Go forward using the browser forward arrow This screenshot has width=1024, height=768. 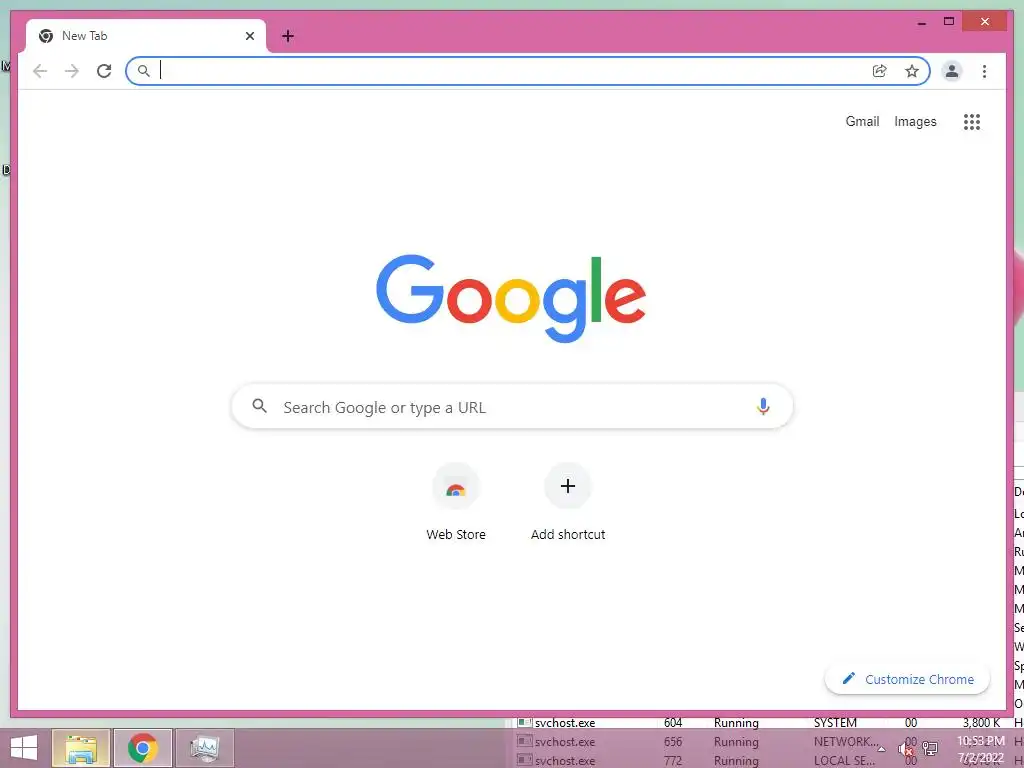pos(72,71)
